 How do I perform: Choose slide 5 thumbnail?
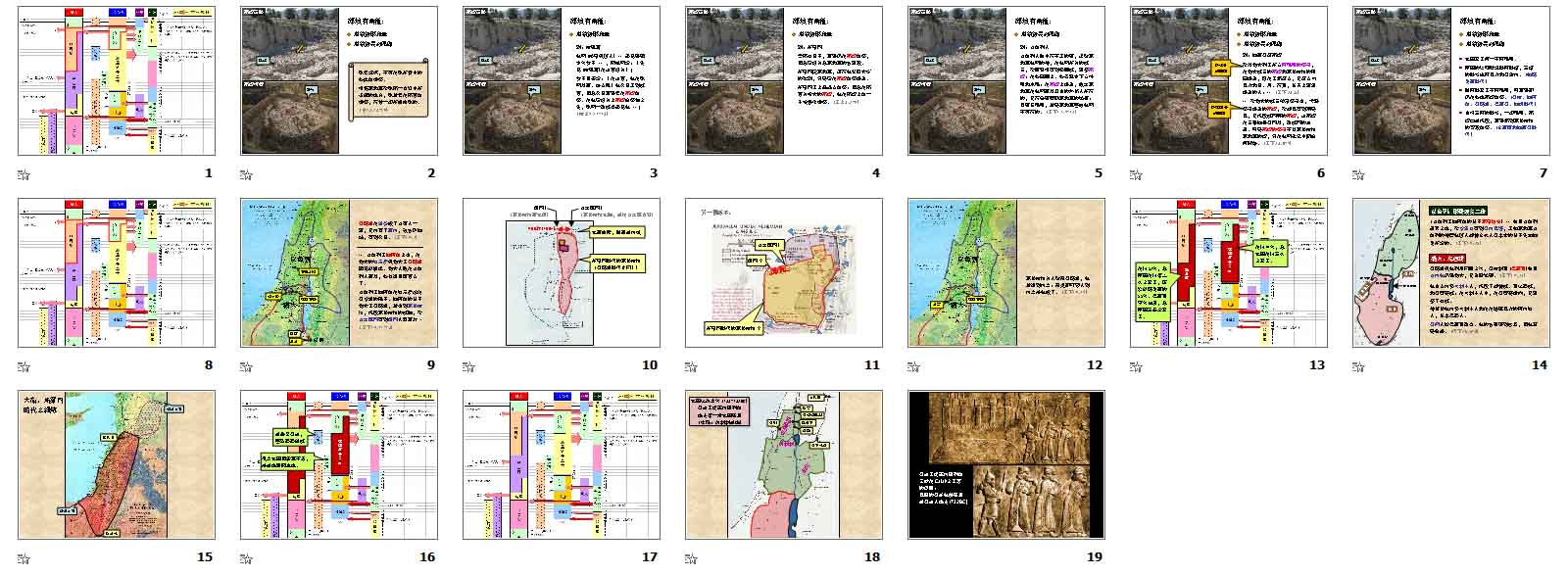coord(1005,80)
